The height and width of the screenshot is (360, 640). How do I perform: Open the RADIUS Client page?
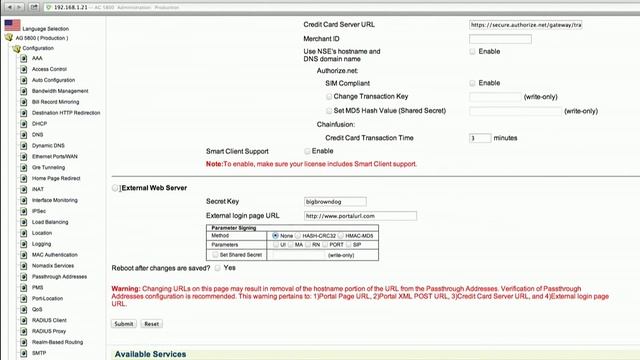coord(49,320)
